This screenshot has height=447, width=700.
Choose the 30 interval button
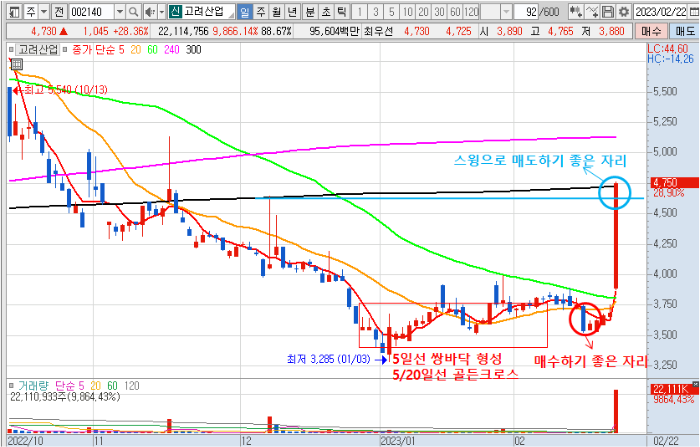click(439, 12)
